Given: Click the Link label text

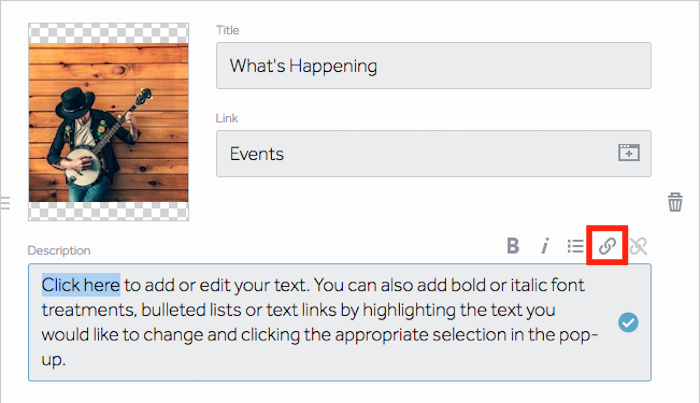Looking at the screenshot, I should click(x=227, y=118).
